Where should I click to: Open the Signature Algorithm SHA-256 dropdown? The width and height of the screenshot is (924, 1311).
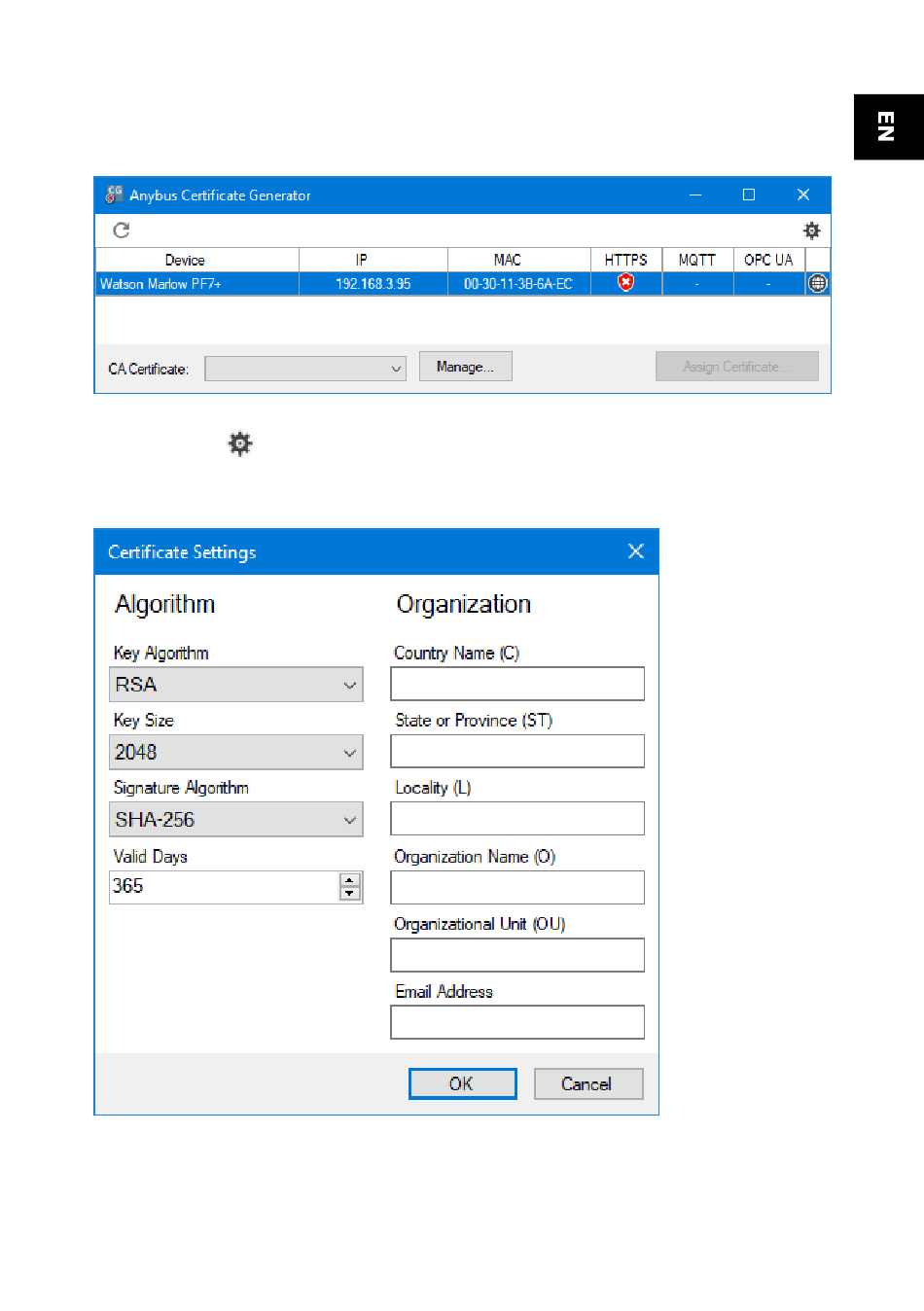[x=236, y=819]
